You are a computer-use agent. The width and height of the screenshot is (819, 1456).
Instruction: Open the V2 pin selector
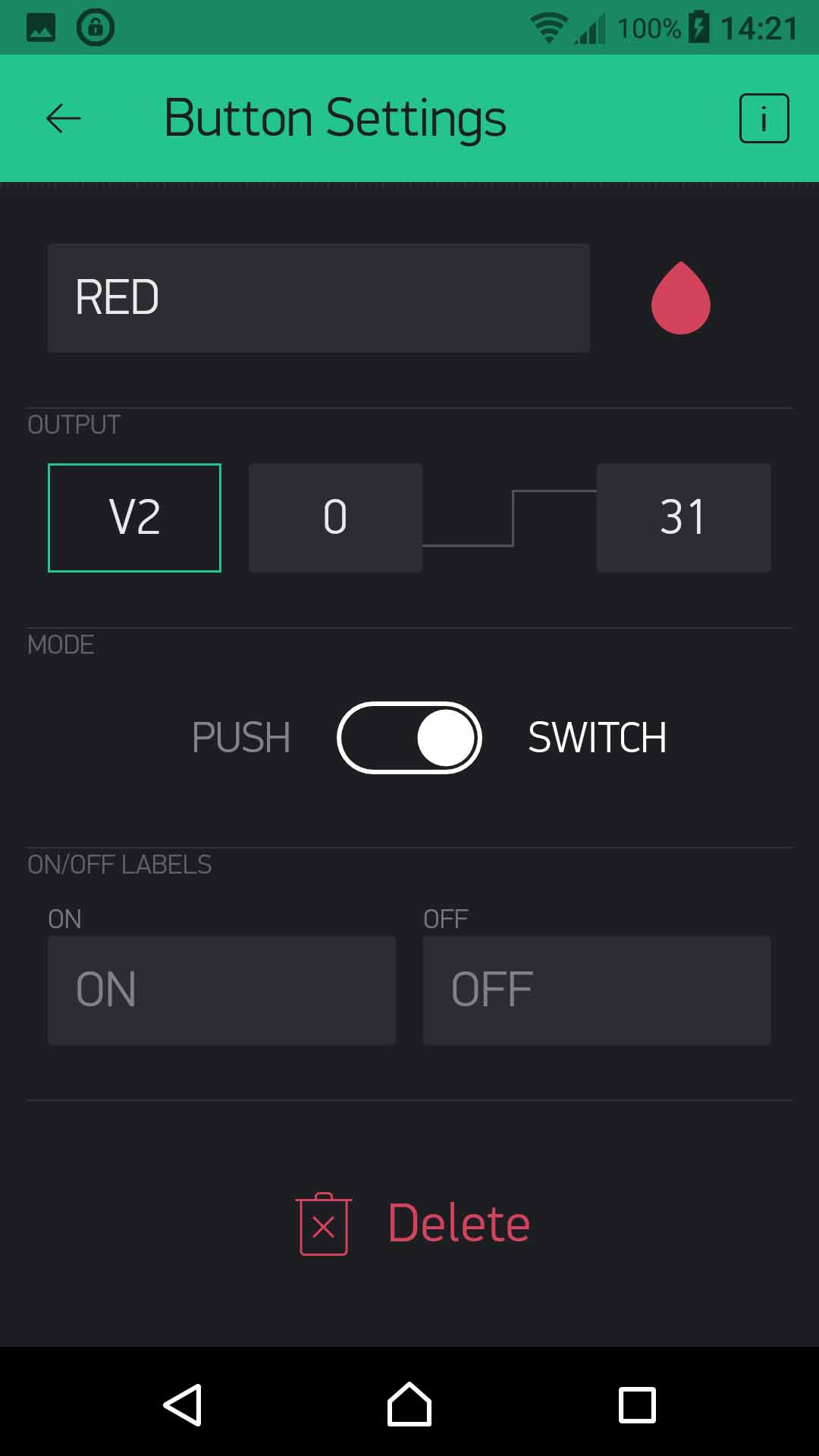pos(134,518)
